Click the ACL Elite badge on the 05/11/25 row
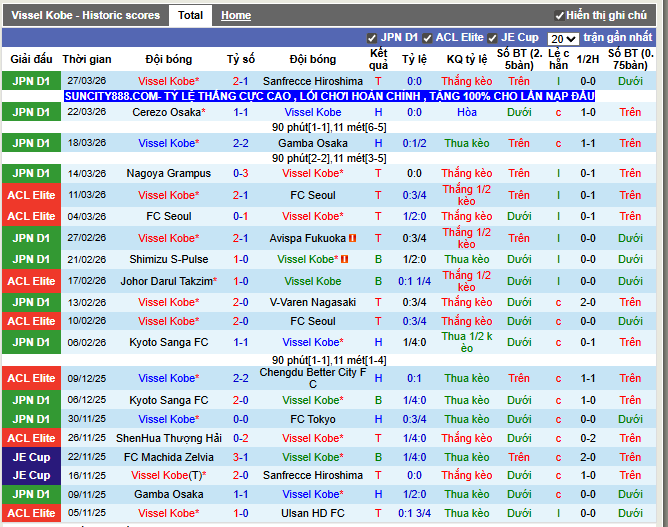This screenshot has height=527, width=668. point(31,513)
